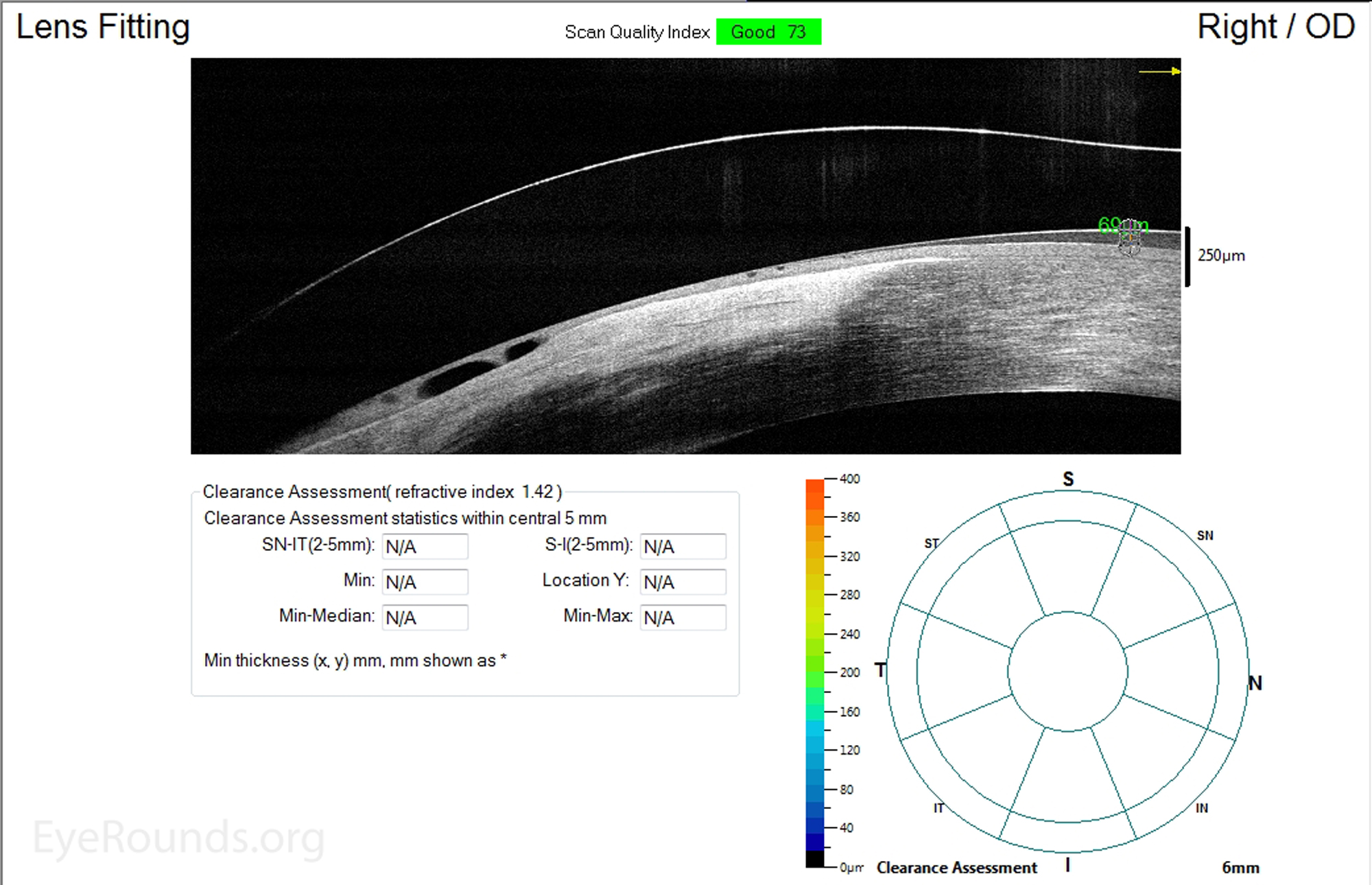Click the N label on the clearance map

(x=1255, y=683)
